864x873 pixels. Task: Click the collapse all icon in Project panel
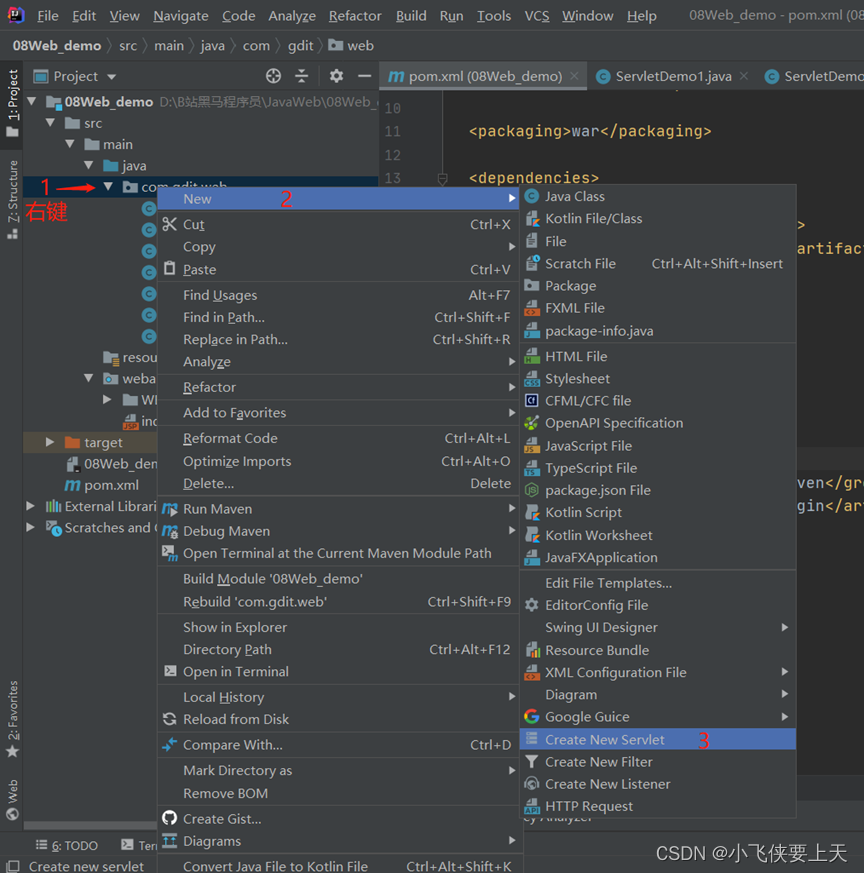point(302,76)
